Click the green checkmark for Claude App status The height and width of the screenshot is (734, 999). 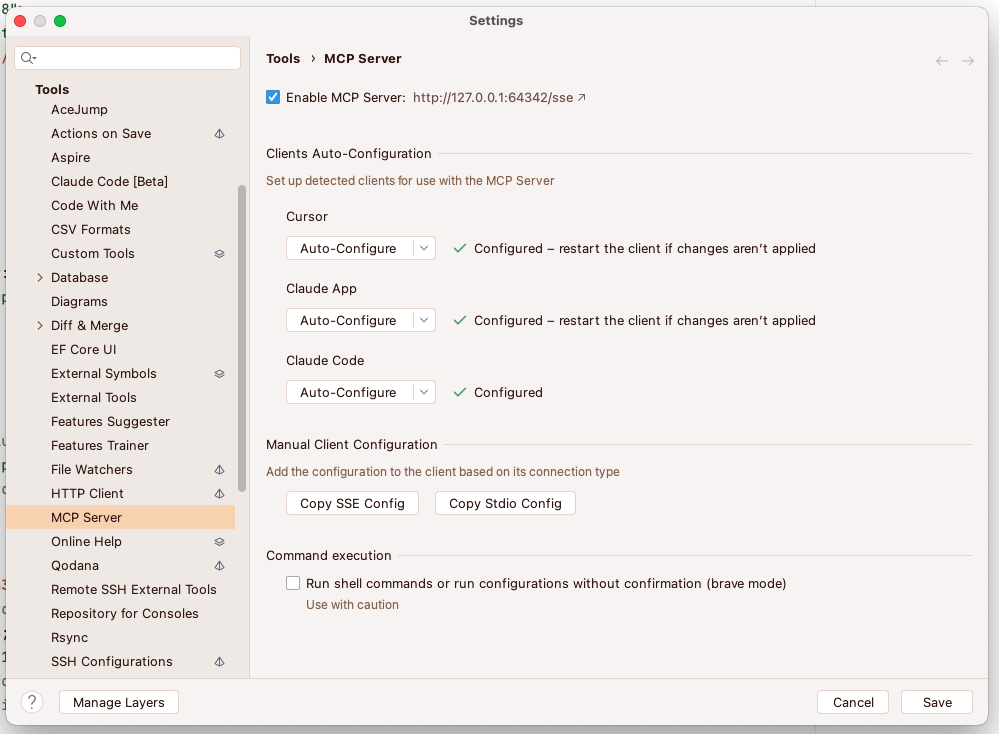coord(459,320)
